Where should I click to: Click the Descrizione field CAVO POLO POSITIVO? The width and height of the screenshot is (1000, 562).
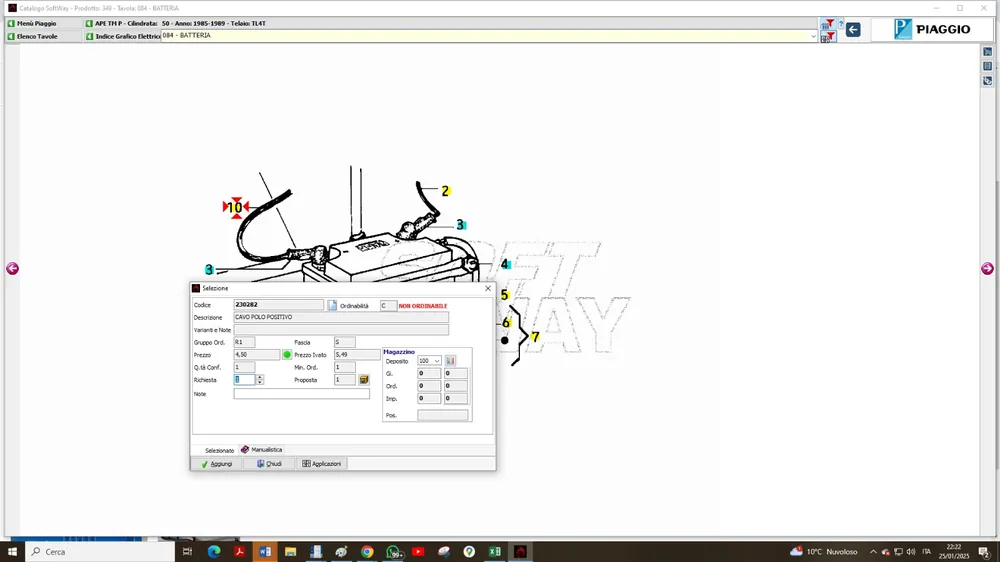[341, 317]
